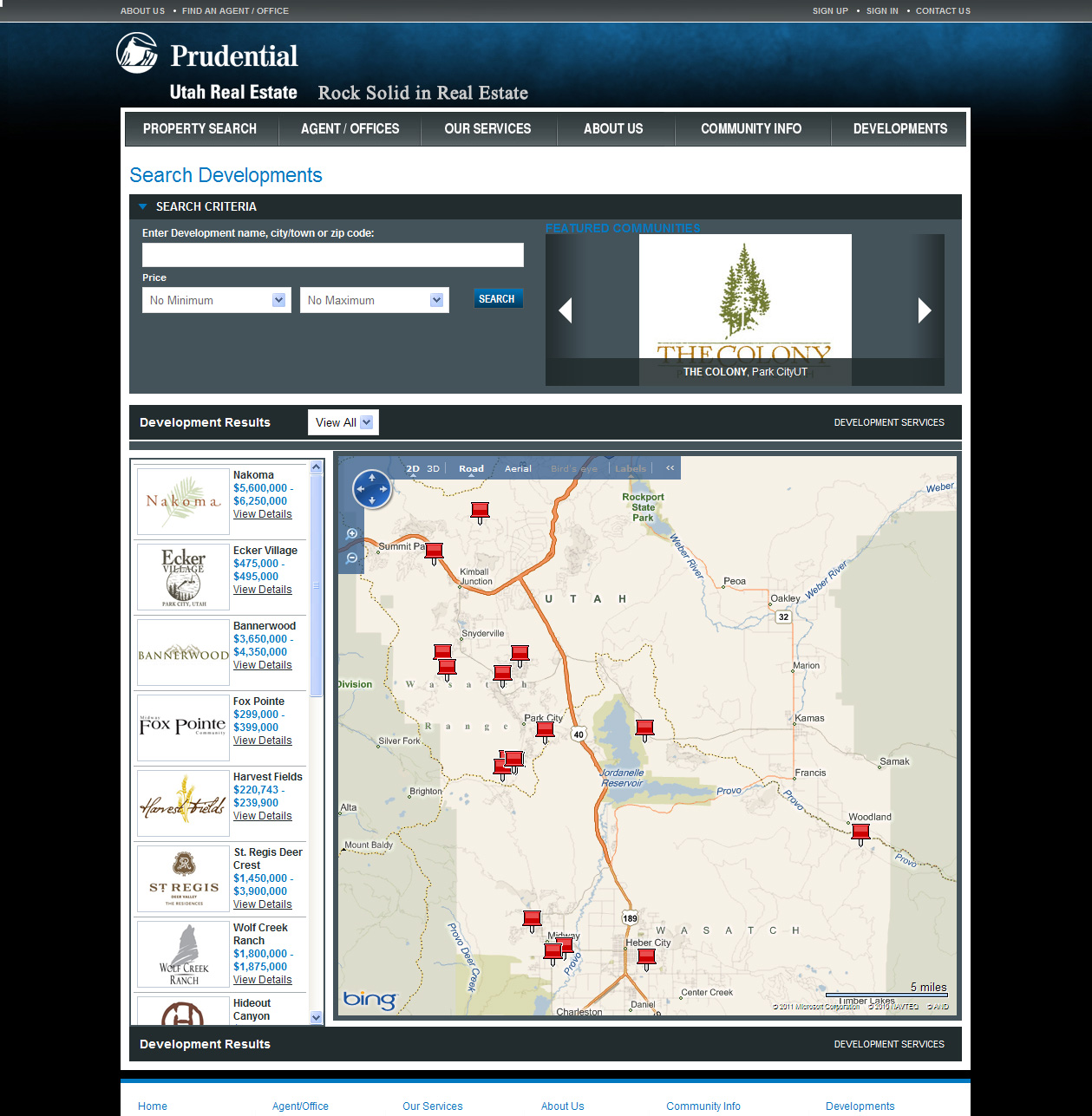Viewport: 1092px width, 1116px height.
Task: Open the Wolf Creek Ranch logo thumbnail
Action: 183,954
